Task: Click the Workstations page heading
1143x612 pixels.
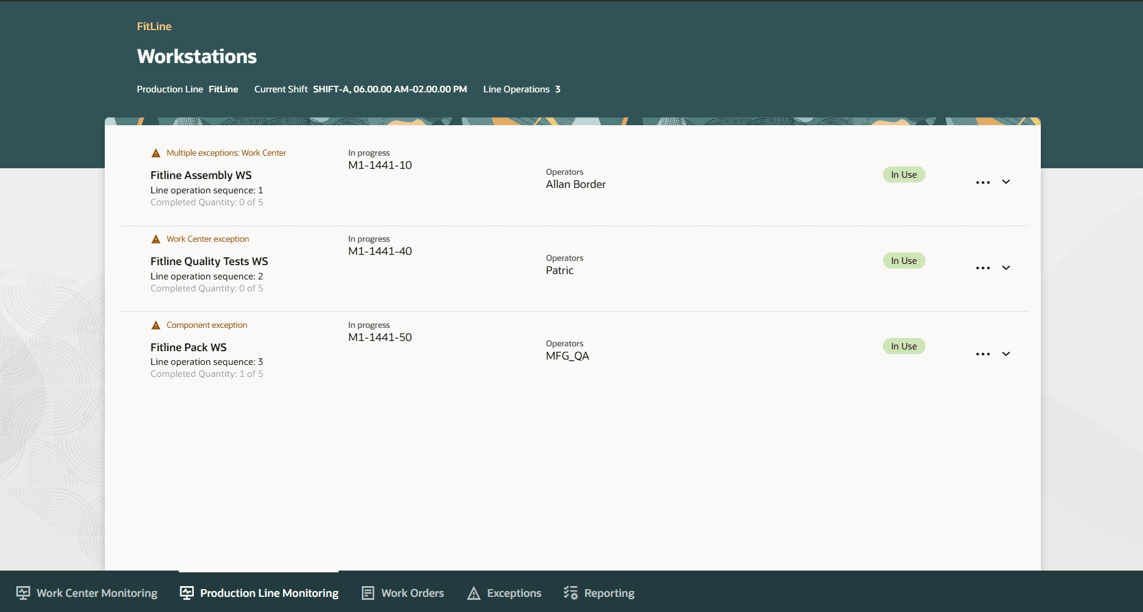Action: 197,56
